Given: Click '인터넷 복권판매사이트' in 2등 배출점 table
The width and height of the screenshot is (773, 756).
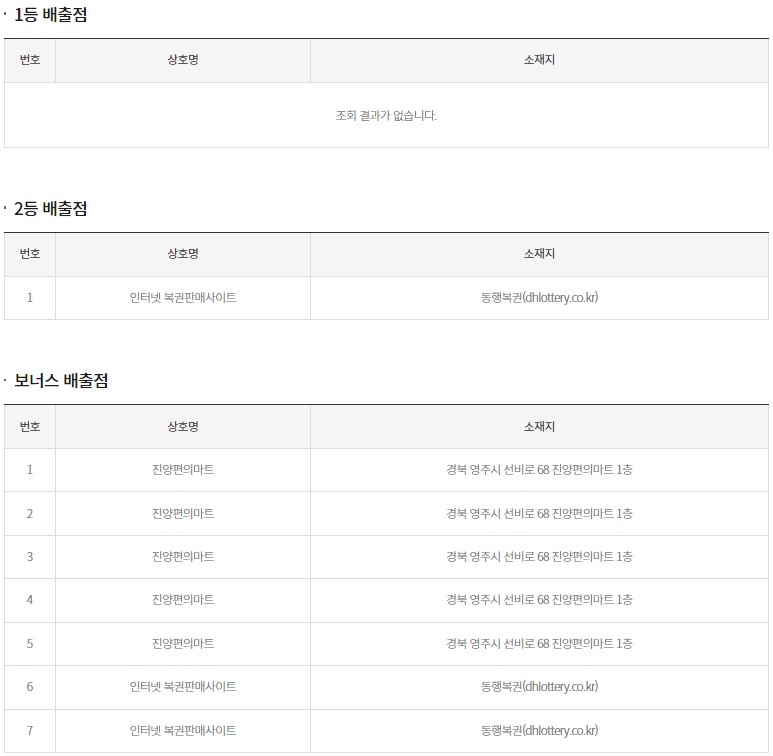Looking at the screenshot, I should (x=183, y=298).
